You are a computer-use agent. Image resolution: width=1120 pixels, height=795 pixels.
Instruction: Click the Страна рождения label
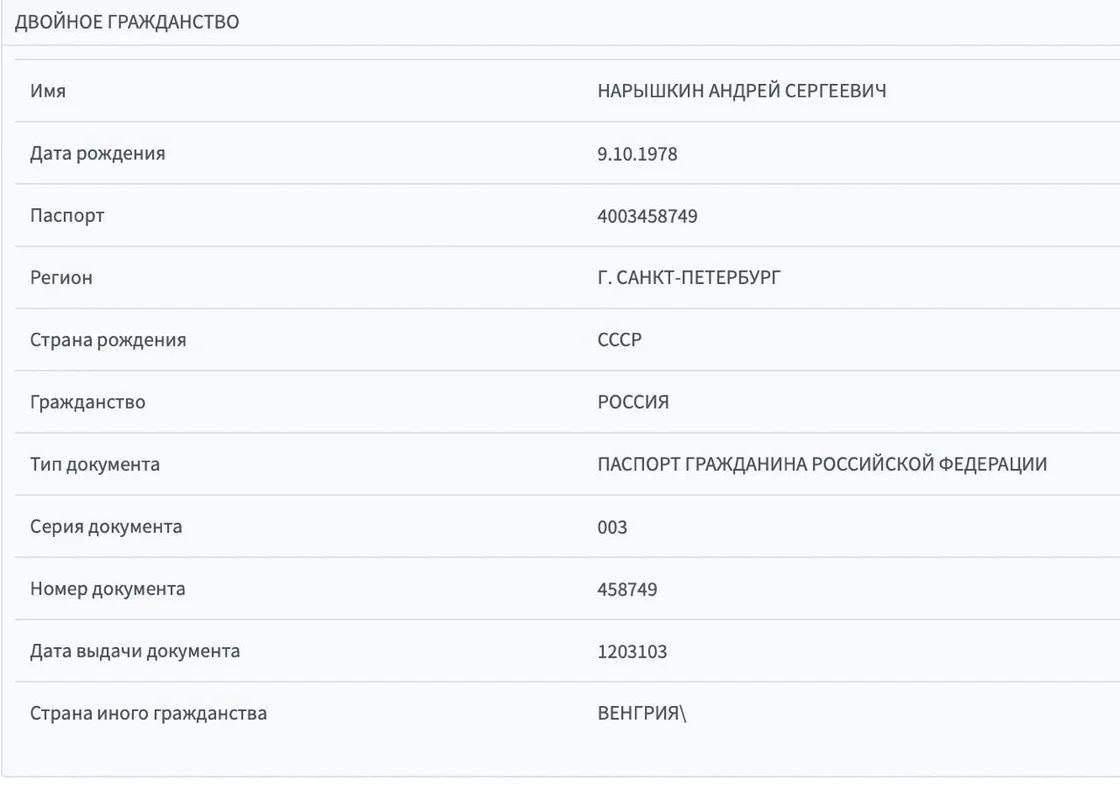pyautogui.click(x=108, y=340)
